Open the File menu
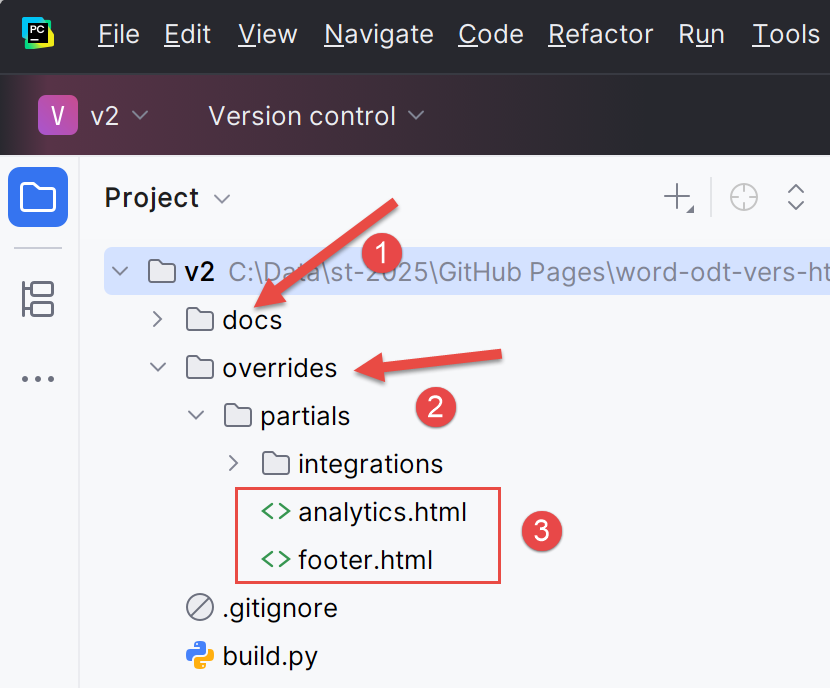The height and width of the screenshot is (688, 830). [118, 34]
